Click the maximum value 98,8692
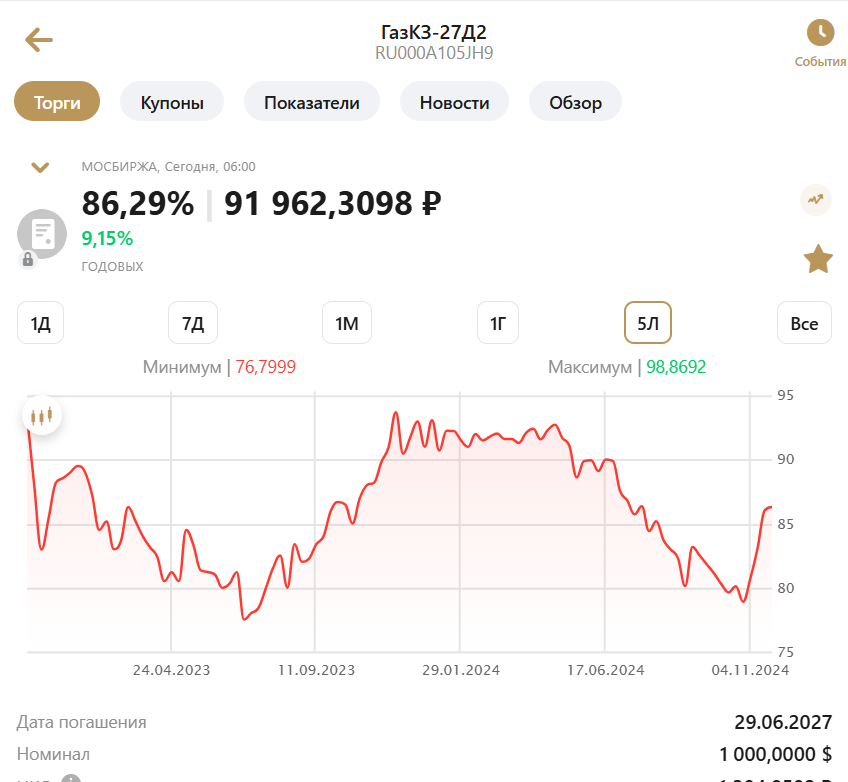 pos(676,367)
